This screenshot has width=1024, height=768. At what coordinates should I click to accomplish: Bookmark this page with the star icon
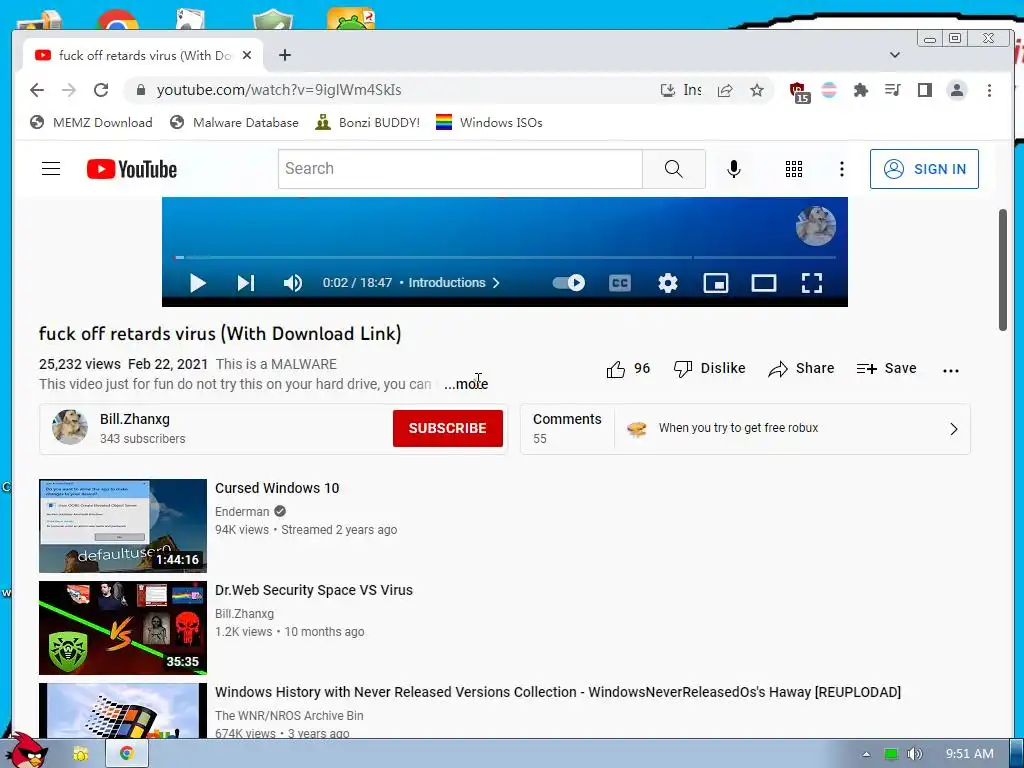point(757,90)
